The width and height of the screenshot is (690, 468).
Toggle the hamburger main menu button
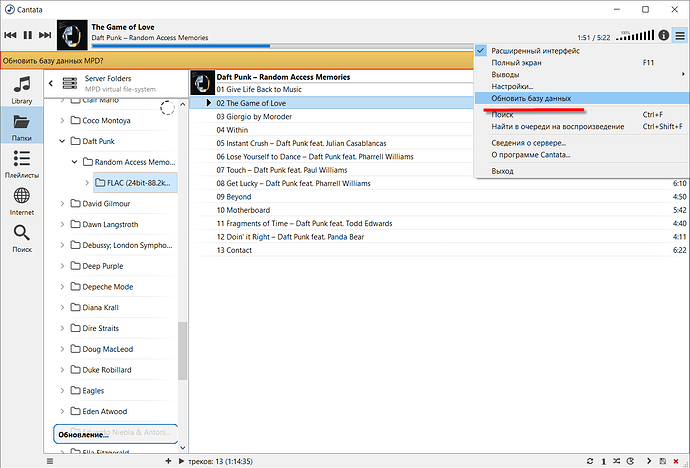680,35
